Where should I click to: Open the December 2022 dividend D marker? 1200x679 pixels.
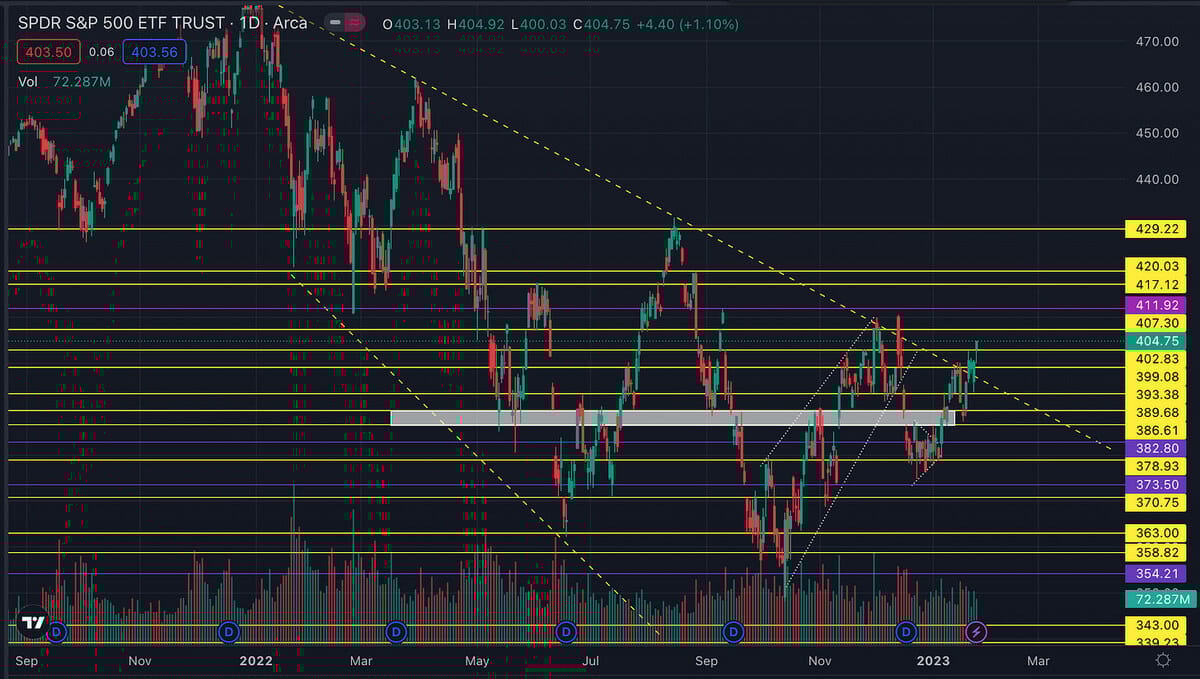(x=907, y=631)
